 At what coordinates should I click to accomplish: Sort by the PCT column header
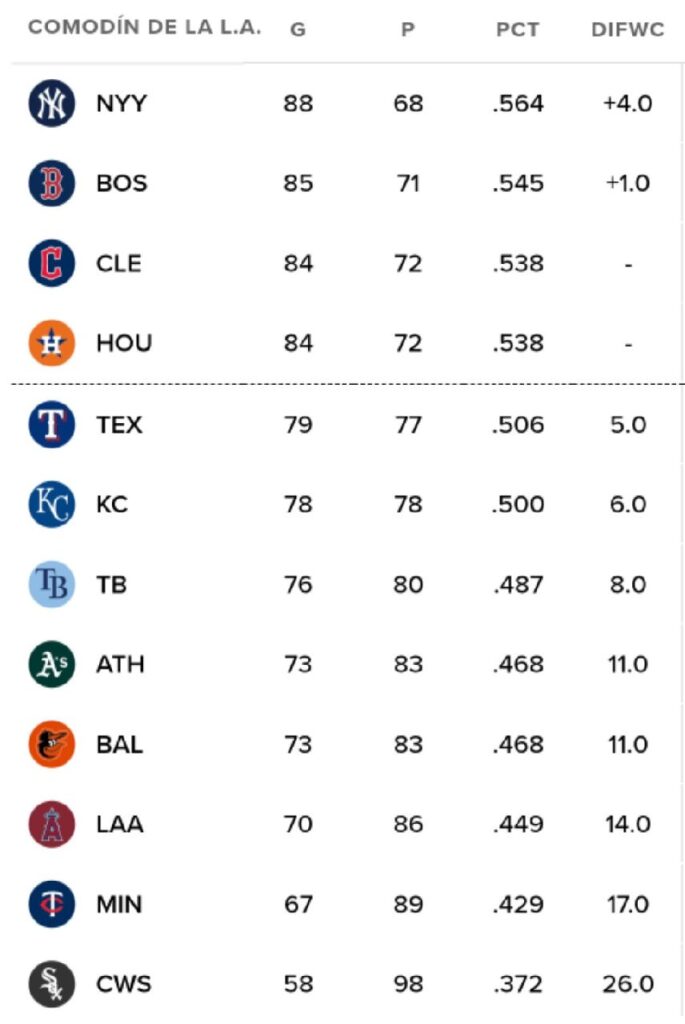click(x=517, y=30)
